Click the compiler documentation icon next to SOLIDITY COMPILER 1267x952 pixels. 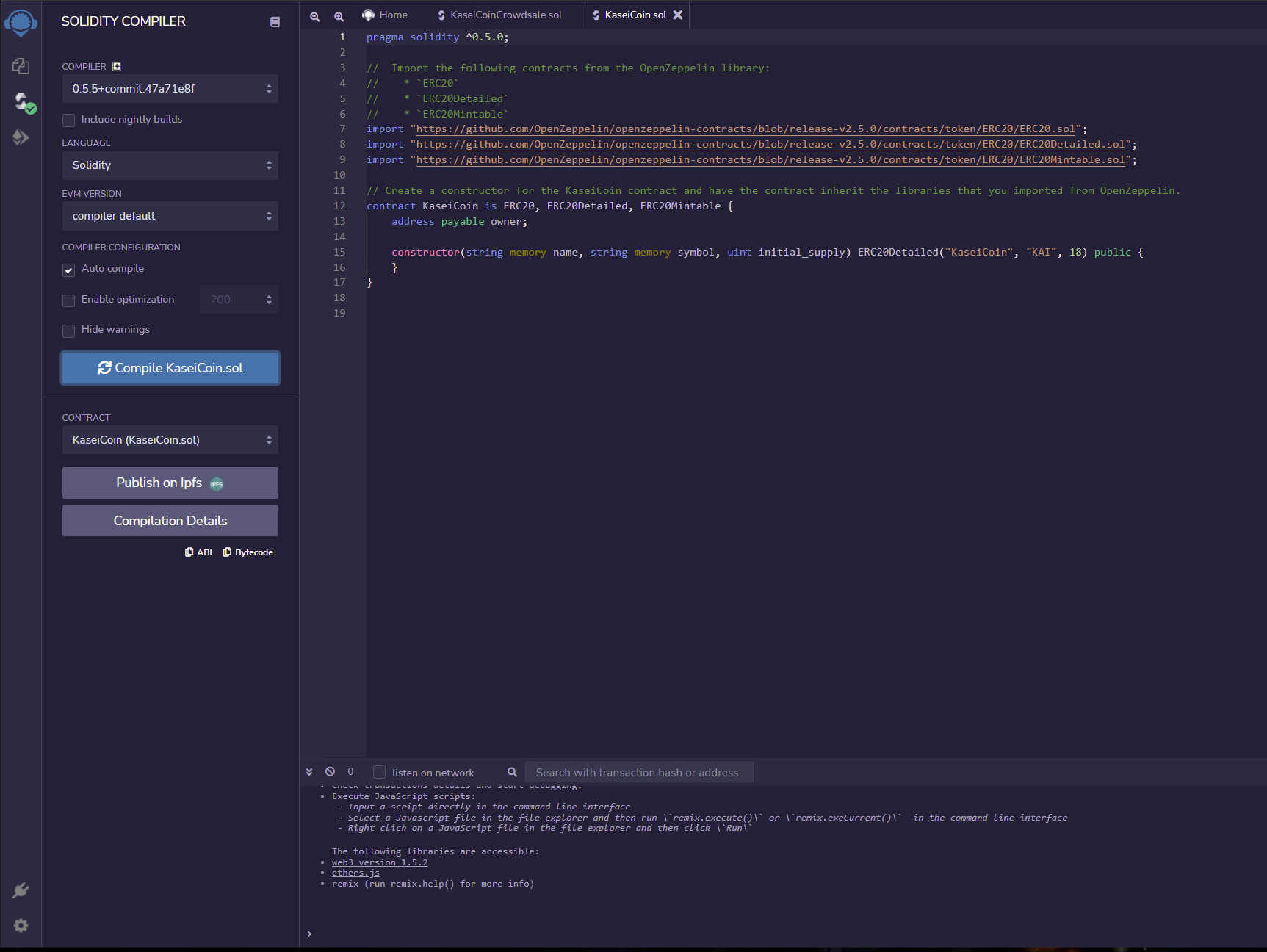(x=275, y=21)
